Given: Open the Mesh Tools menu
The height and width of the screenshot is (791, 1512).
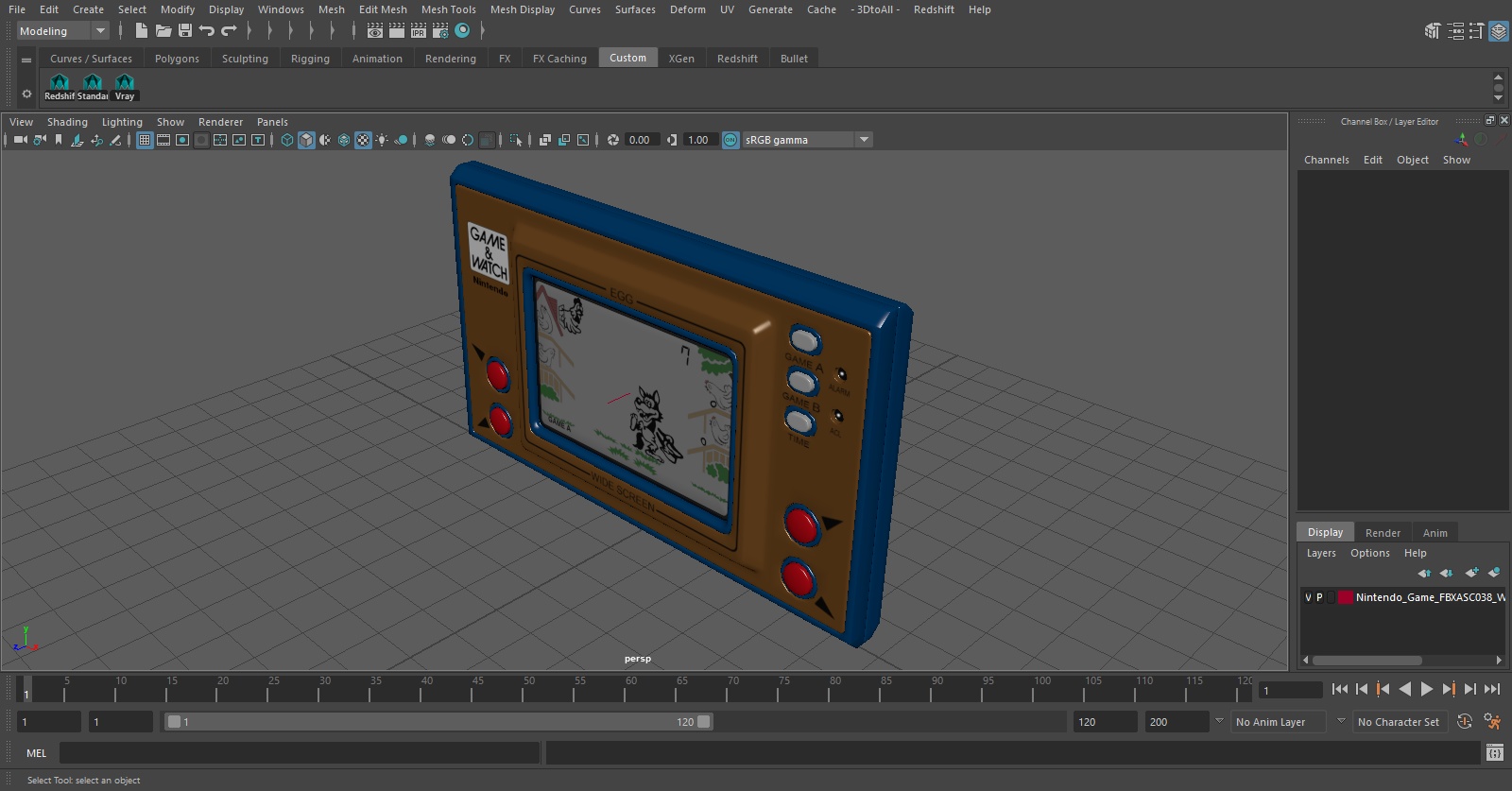Looking at the screenshot, I should point(448,9).
